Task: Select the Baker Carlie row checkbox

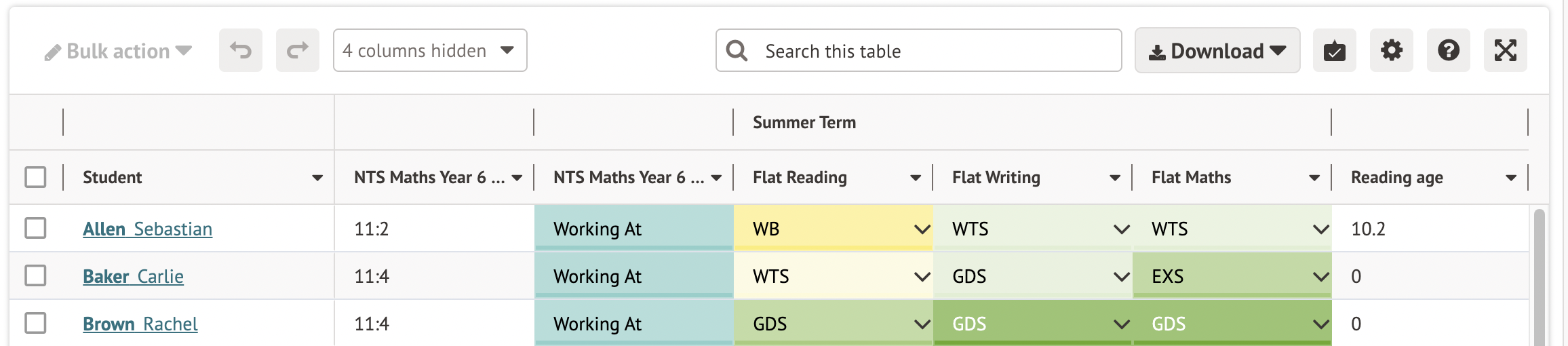Action: pos(35,275)
